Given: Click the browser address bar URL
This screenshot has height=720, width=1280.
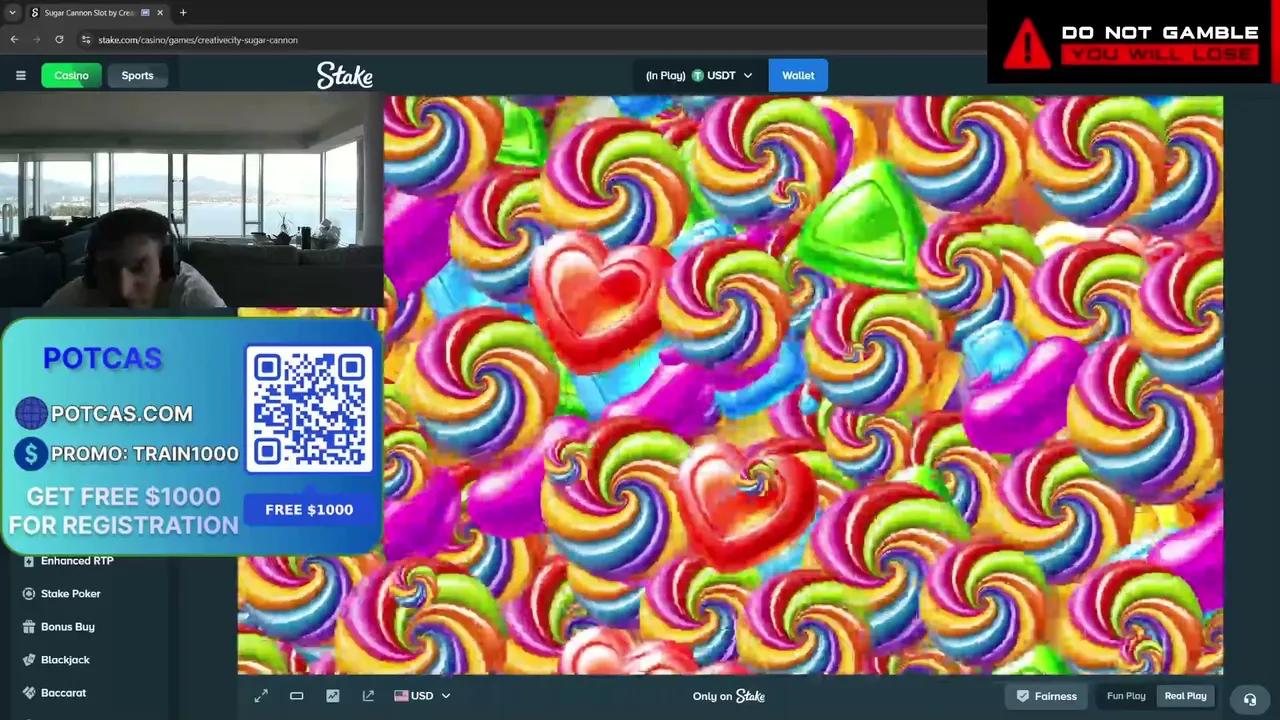Looking at the screenshot, I should [198, 40].
